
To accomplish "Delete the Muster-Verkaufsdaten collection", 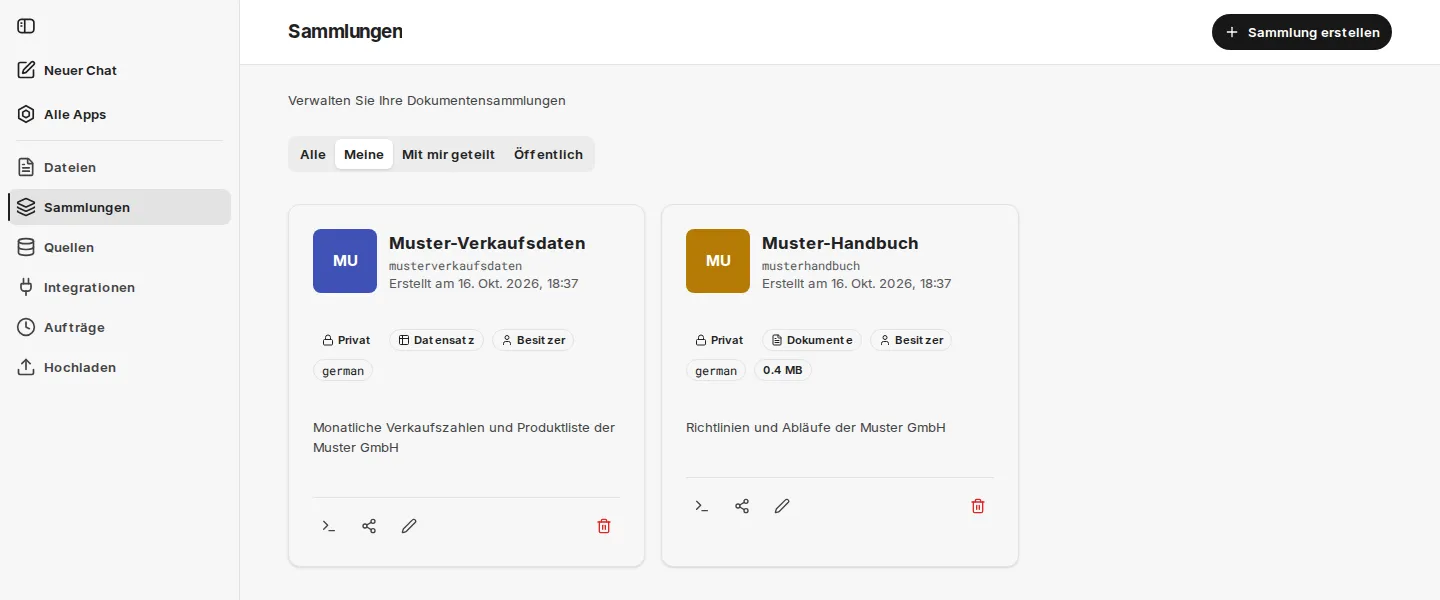I will [604, 526].
